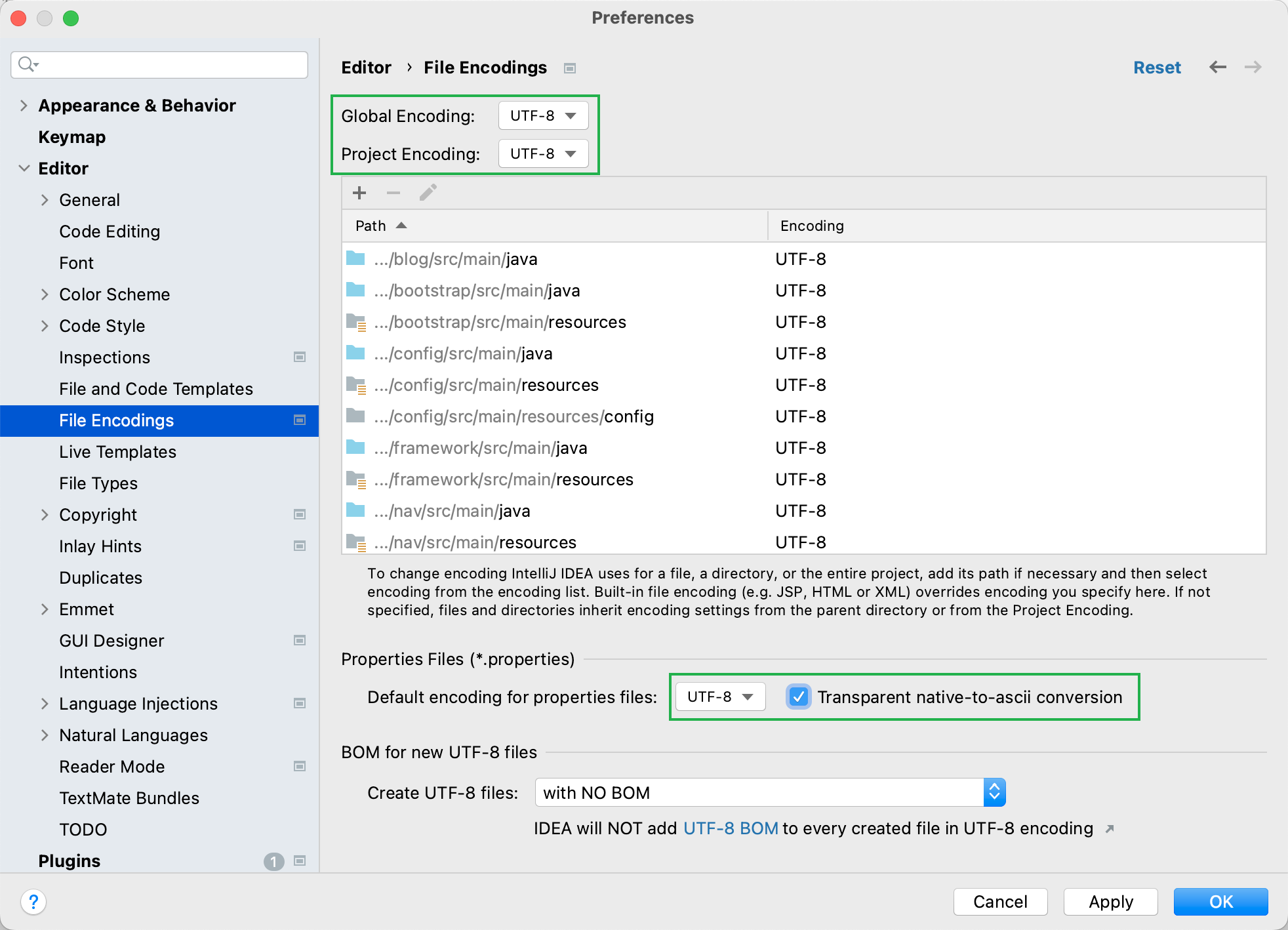The width and height of the screenshot is (1288, 930).
Task: Open the Create UTF-8 files combo box
Action: pyautogui.click(x=770, y=793)
